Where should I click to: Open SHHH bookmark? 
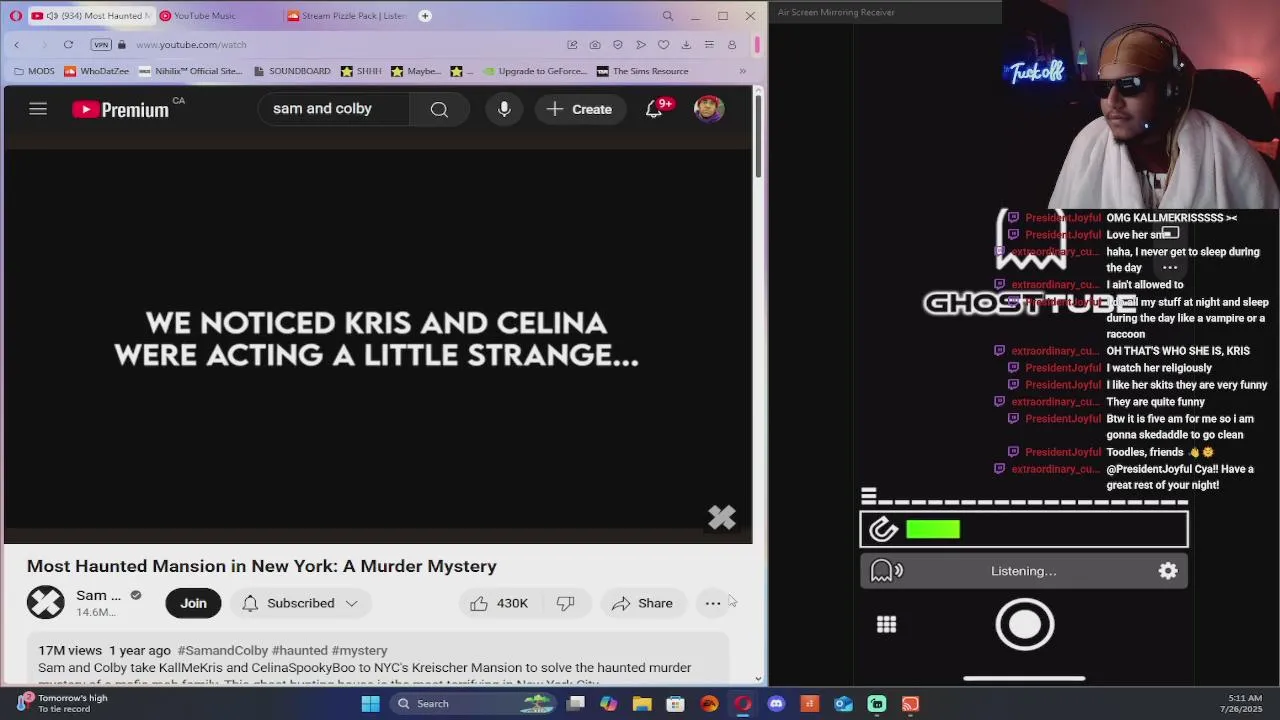pyautogui.click(x=361, y=71)
